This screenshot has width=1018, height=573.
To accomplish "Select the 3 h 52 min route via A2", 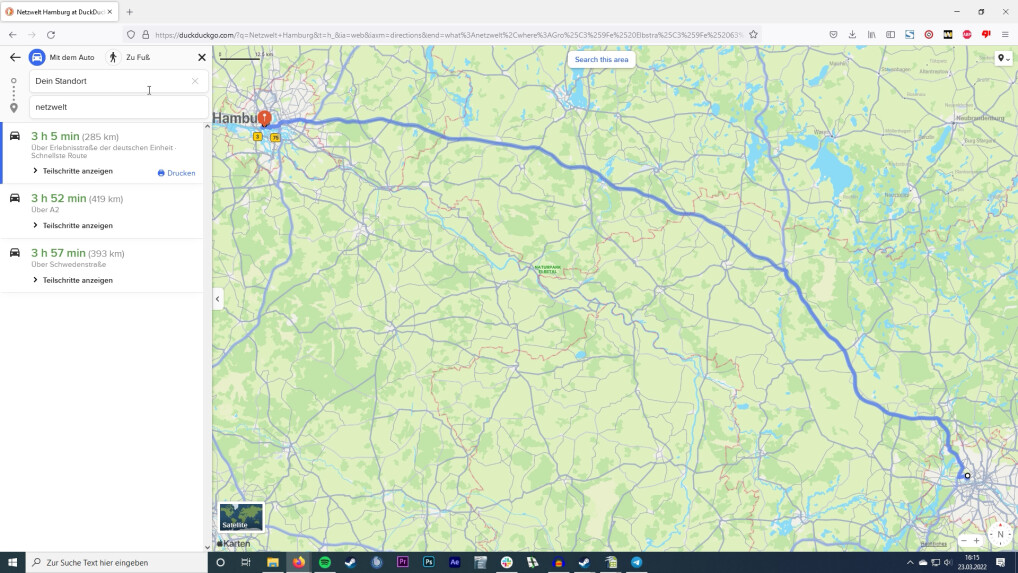I will (x=103, y=211).
